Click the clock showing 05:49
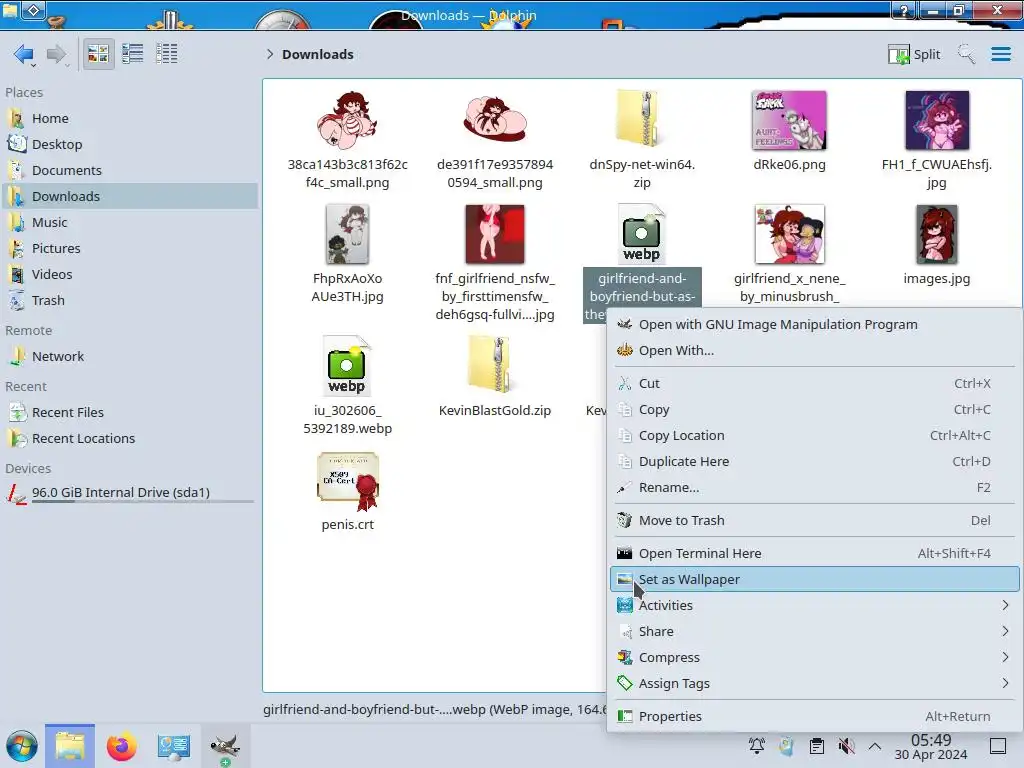This screenshot has height=768, width=1024. 931,746
